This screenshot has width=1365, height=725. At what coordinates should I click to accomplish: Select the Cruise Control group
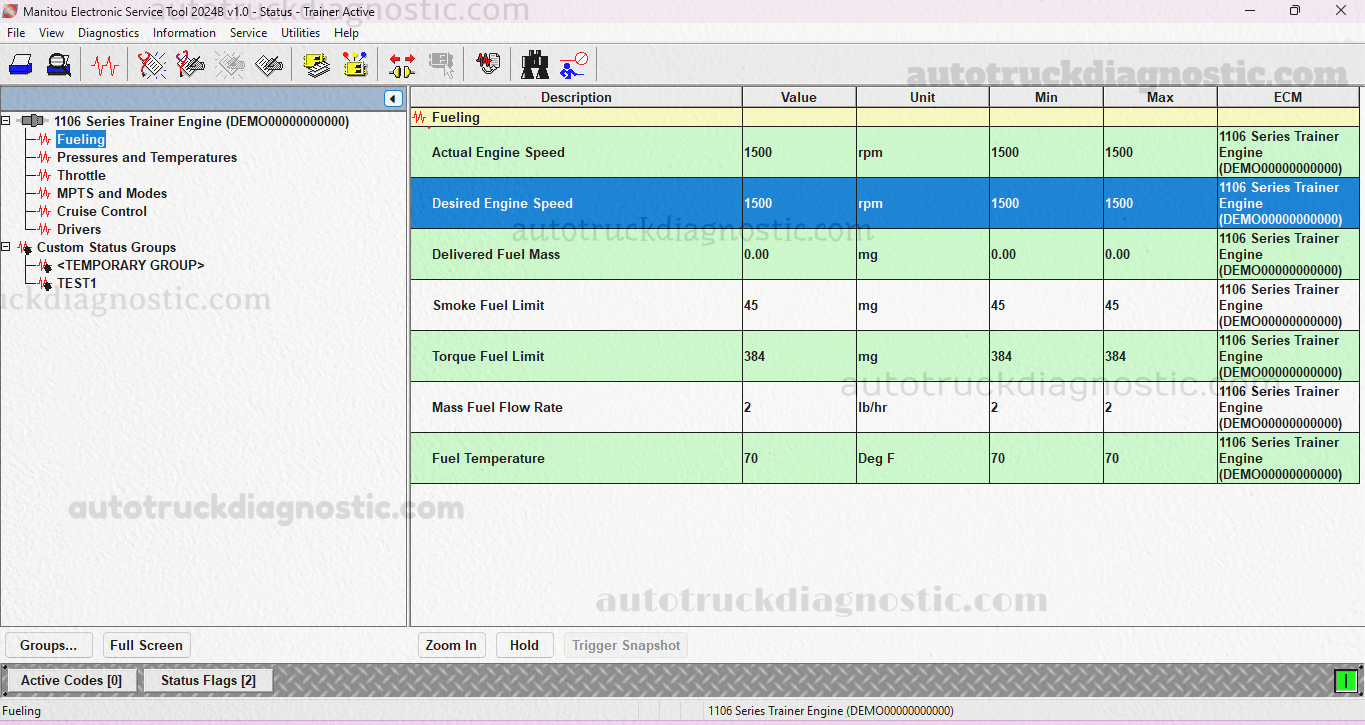click(102, 211)
